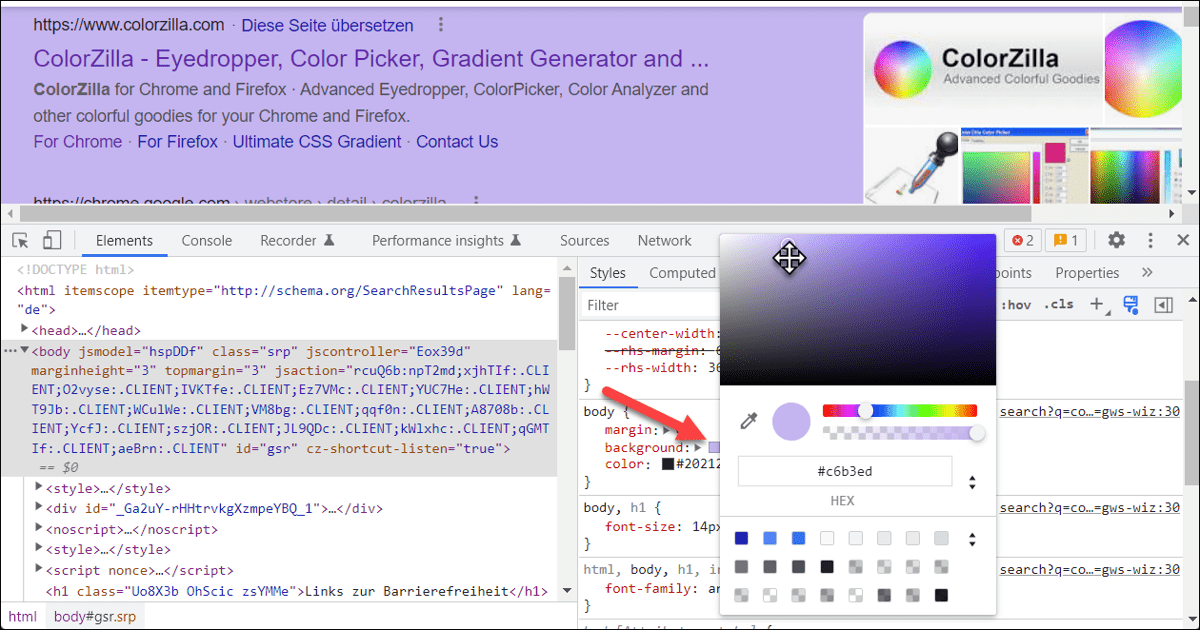Switch the hex color format using stepper arrows
Screen dimensions: 1200x630
(x=971, y=481)
